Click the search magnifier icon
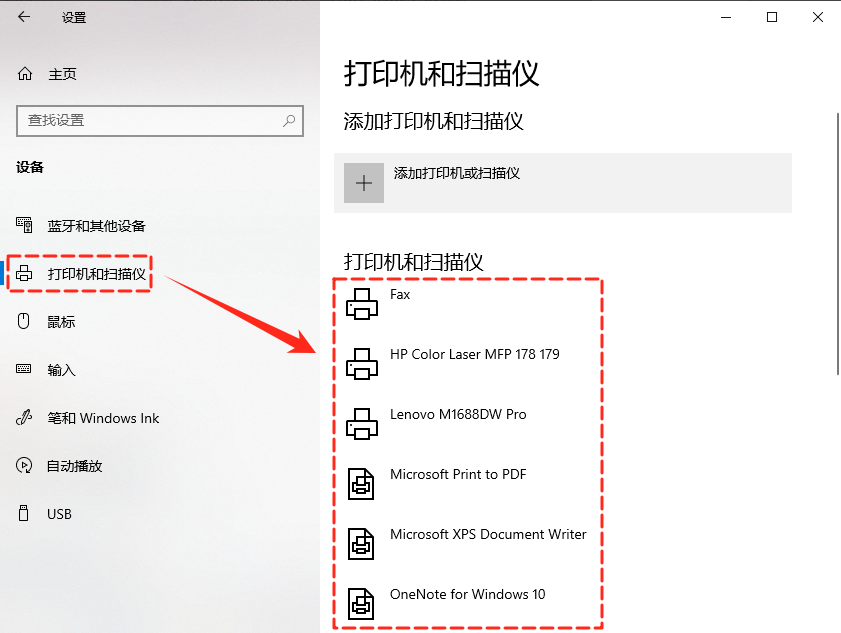This screenshot has width=841, height=633. pos(289,121)
